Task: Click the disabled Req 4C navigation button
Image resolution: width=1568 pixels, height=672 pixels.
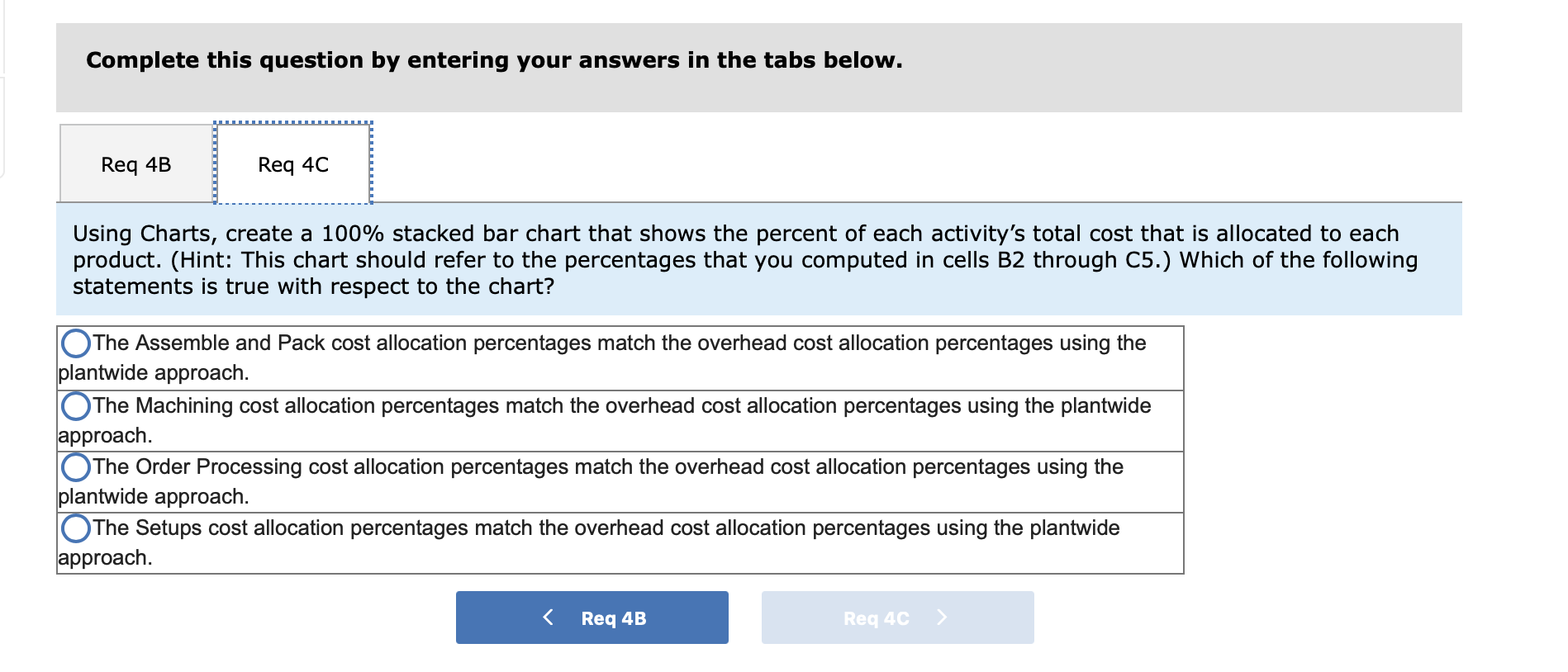Action: tap(897, 617)
